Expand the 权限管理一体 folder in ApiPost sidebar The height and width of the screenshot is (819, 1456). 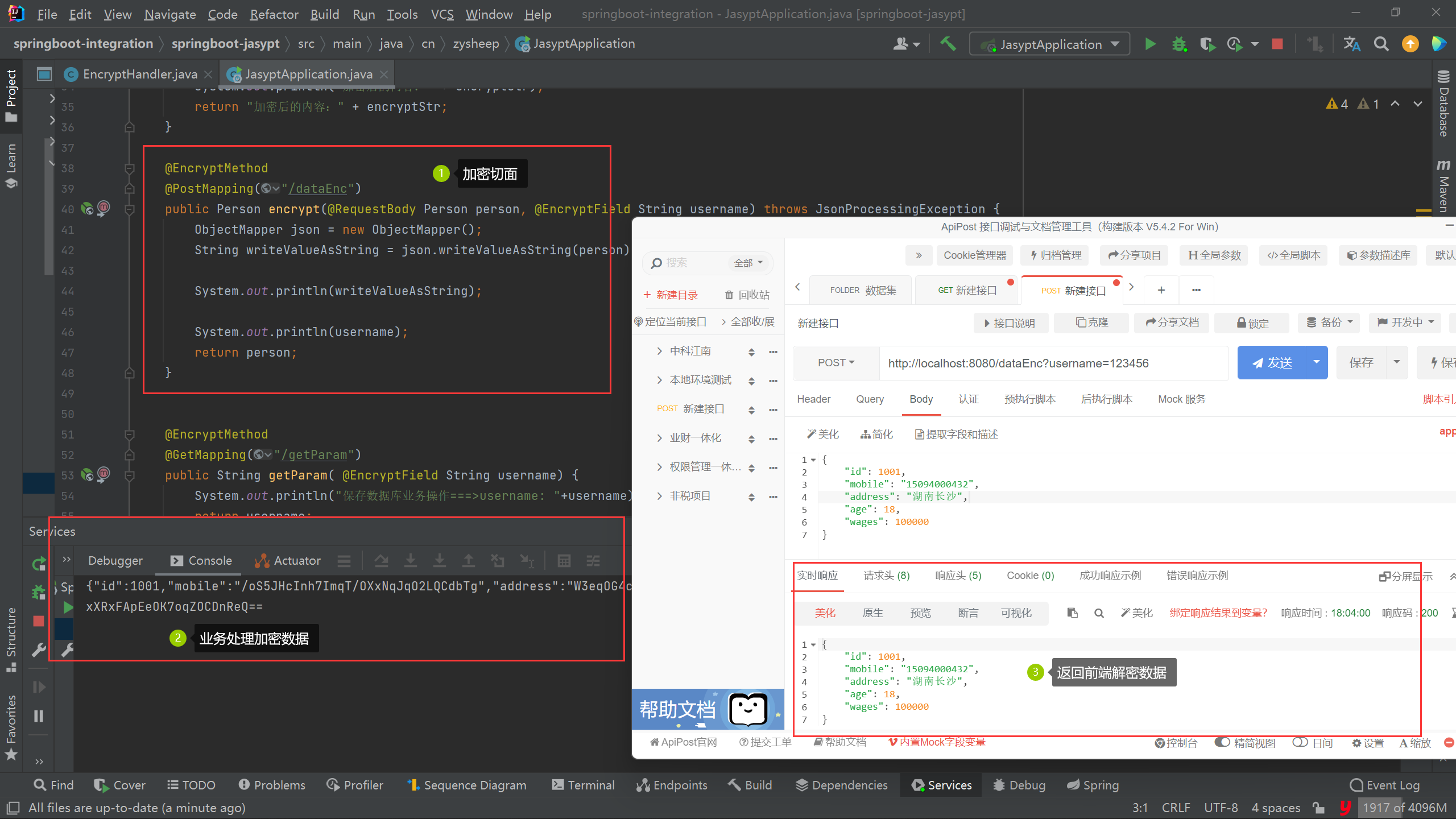(660, 467)
